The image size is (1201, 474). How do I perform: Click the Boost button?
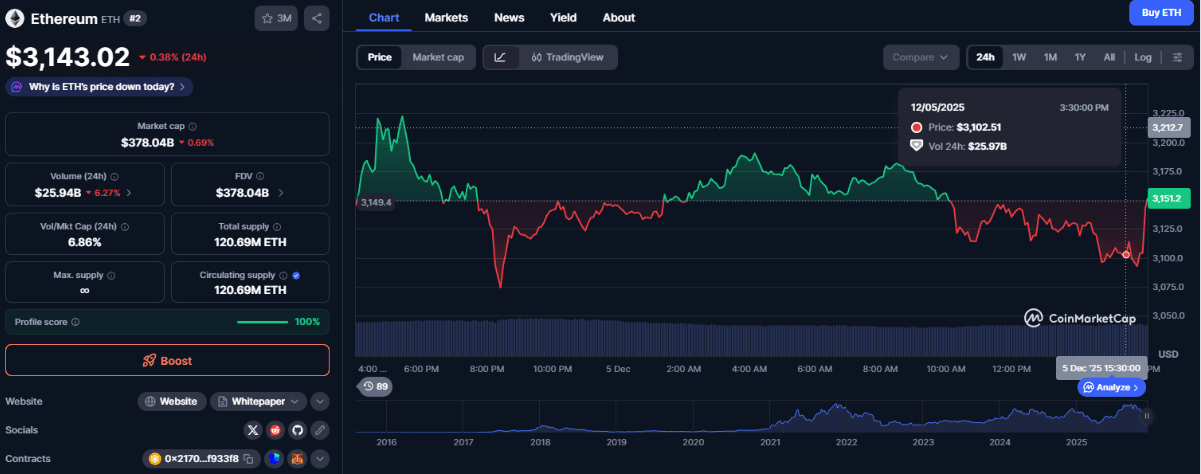pyautogui.click(x=167, y=360)
